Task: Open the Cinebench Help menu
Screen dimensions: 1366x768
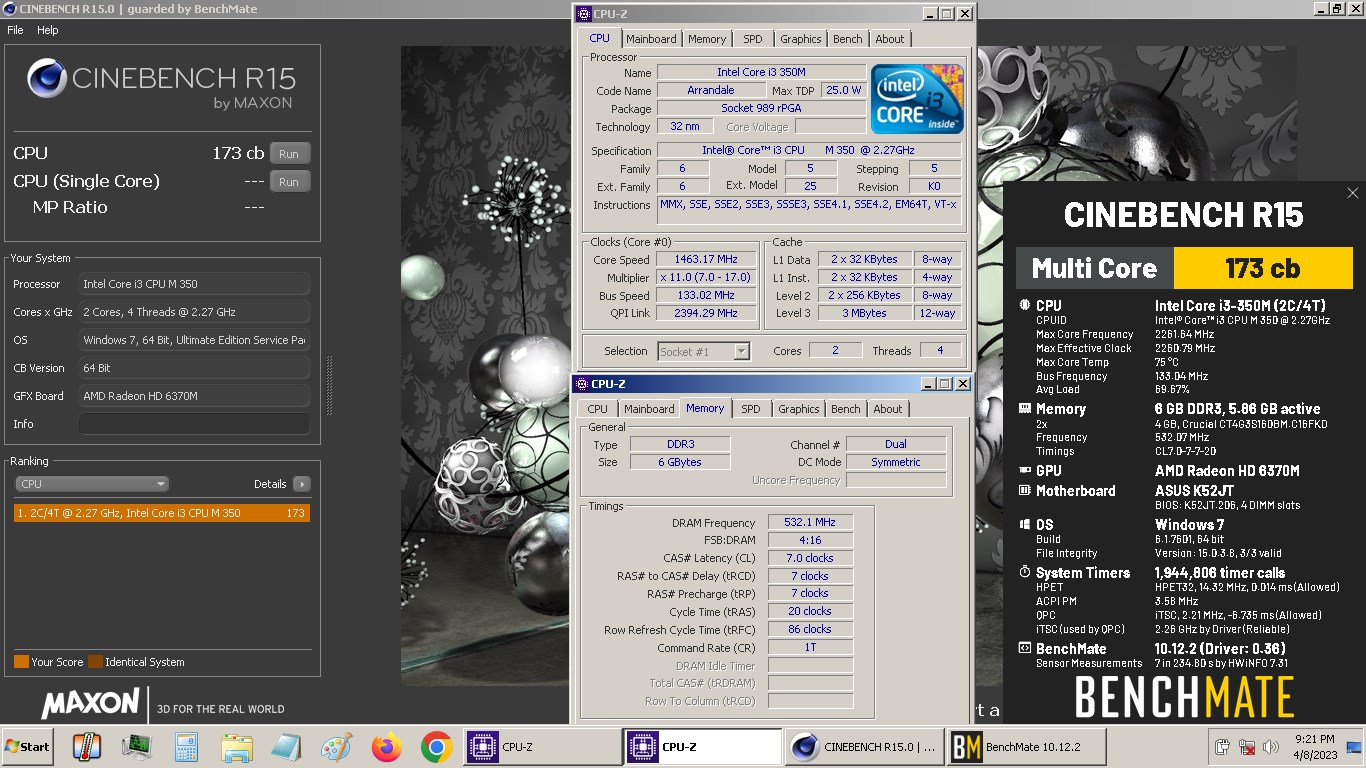Action: click(48, 30)
